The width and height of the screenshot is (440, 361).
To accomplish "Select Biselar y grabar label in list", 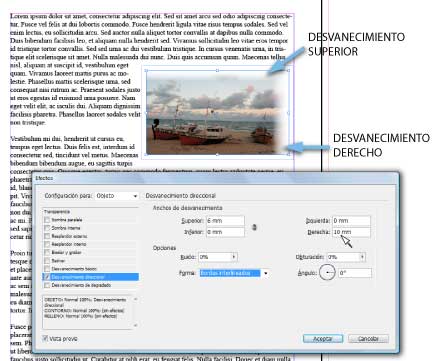I will pos(66,253).
